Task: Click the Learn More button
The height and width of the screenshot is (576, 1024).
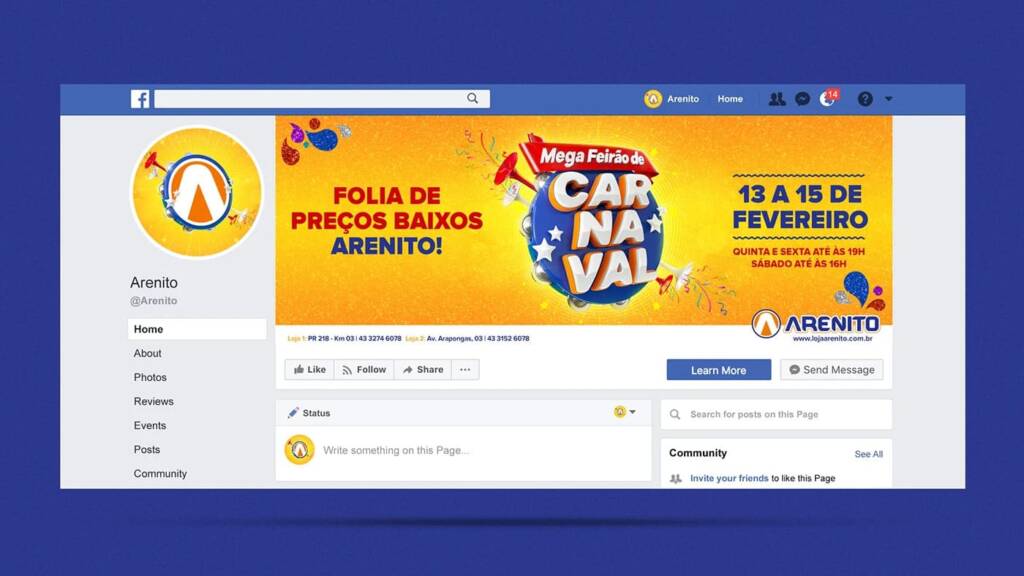Action: pos(718,370)
